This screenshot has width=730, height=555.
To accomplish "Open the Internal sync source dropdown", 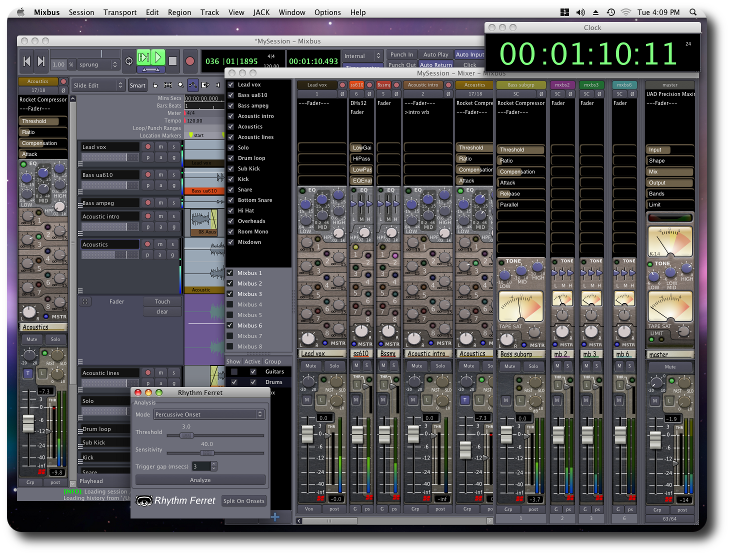I will [x=361, y=57].
